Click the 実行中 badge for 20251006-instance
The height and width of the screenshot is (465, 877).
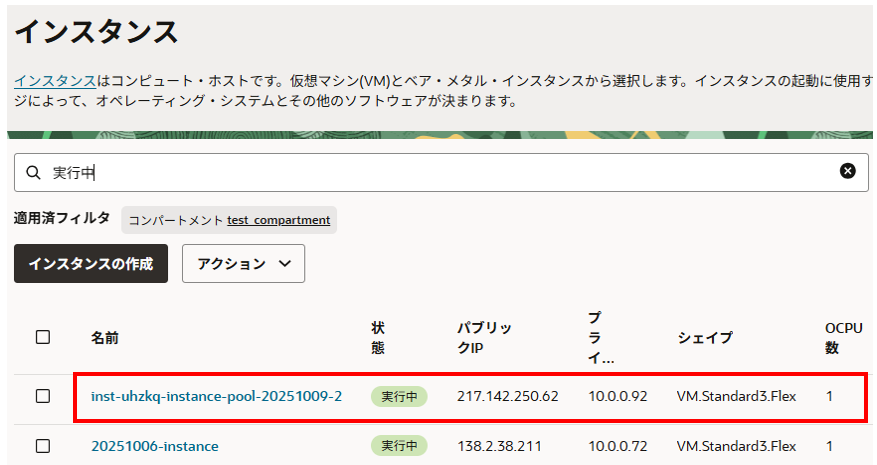[x=399, y=446]
